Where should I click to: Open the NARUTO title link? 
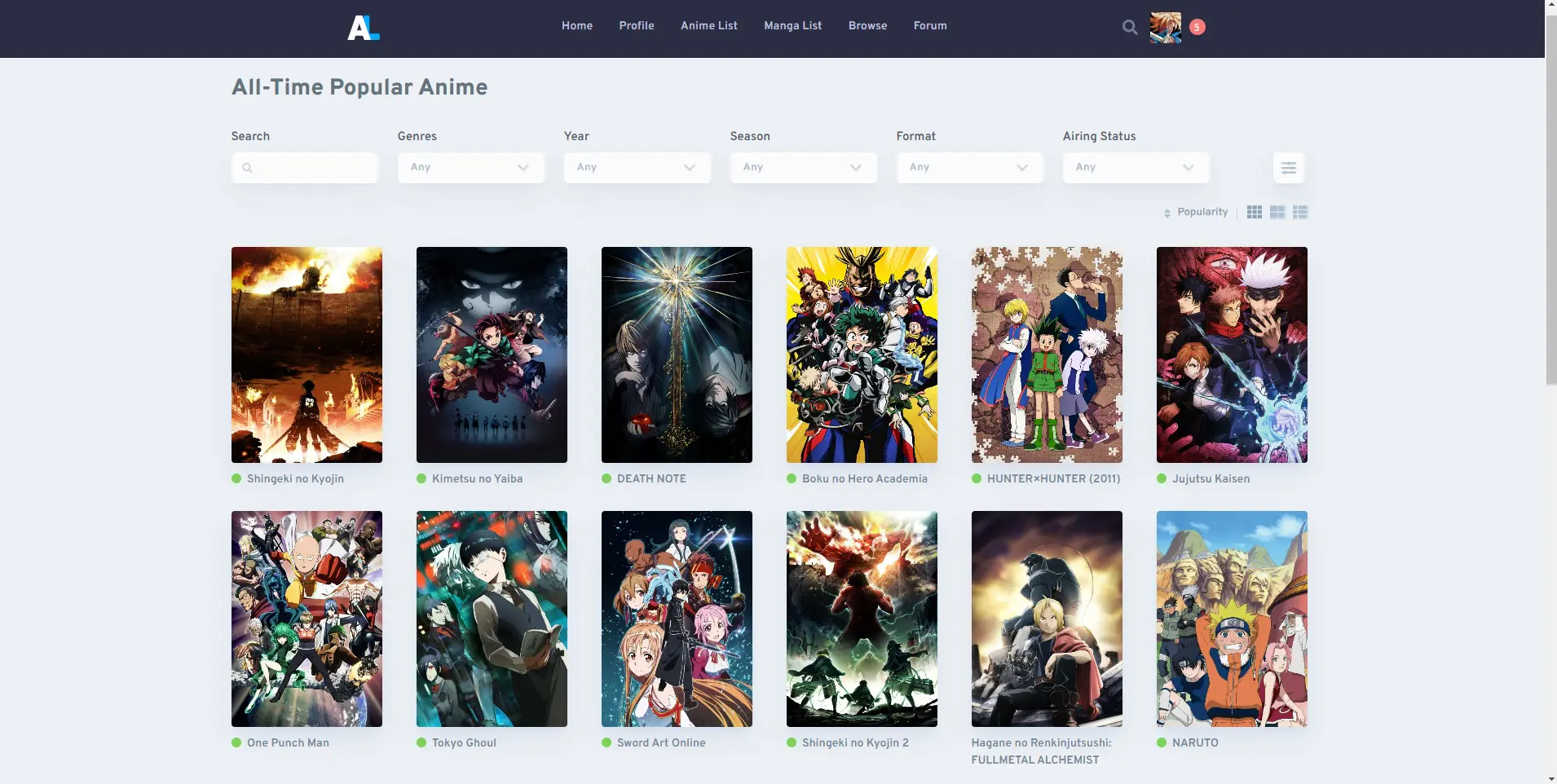coord(1196,743)
